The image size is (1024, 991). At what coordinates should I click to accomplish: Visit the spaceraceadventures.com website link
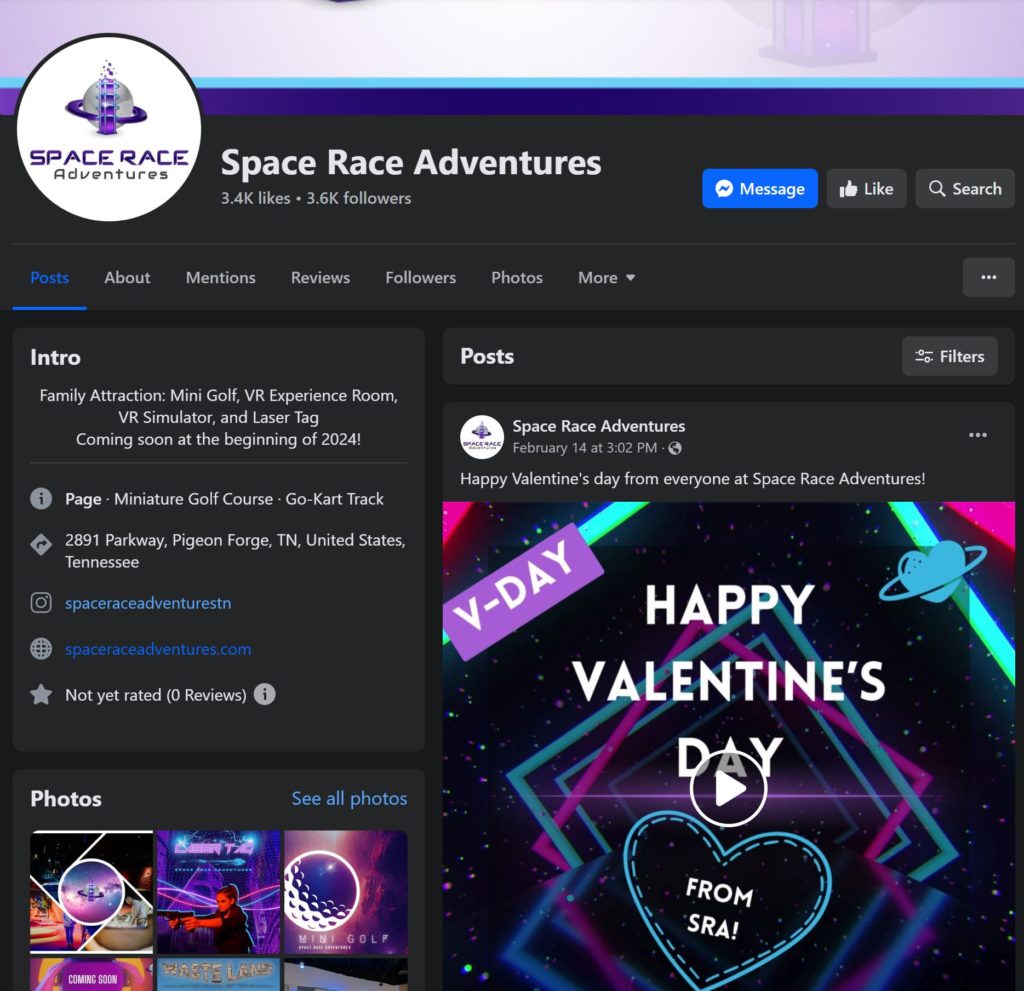click(158, 649)
